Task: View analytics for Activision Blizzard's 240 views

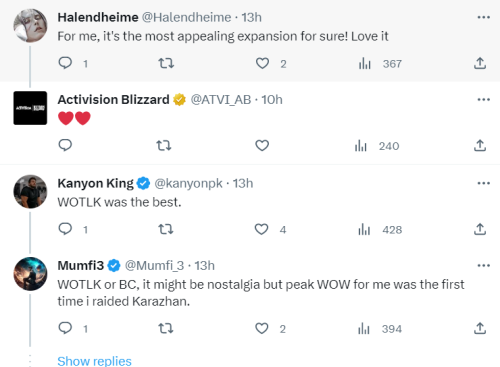Action: [377, 146]
